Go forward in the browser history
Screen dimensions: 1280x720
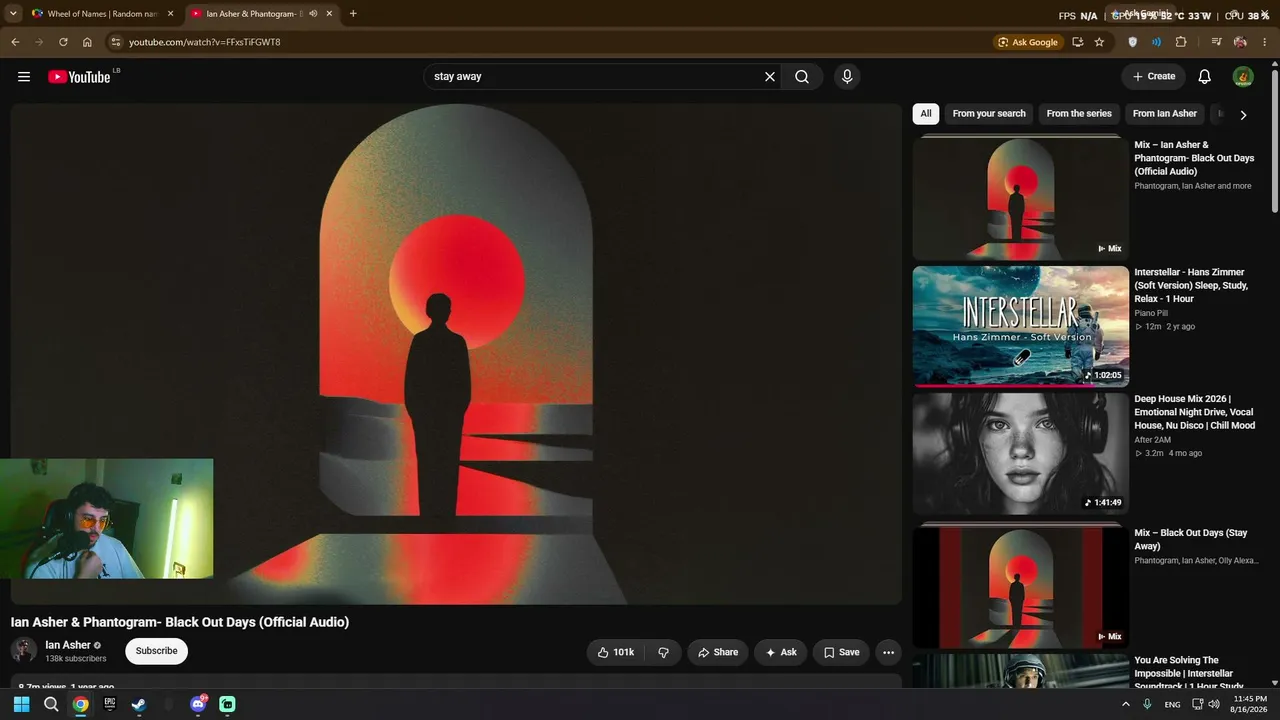coord(39,42)
